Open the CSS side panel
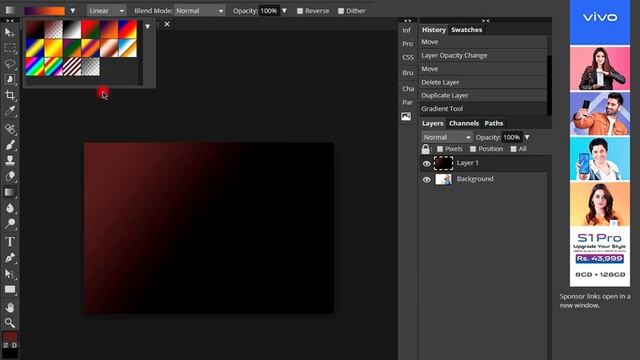The height and width of the screenshot is (360, 640). pyautogui.click(x=408, y=58)
